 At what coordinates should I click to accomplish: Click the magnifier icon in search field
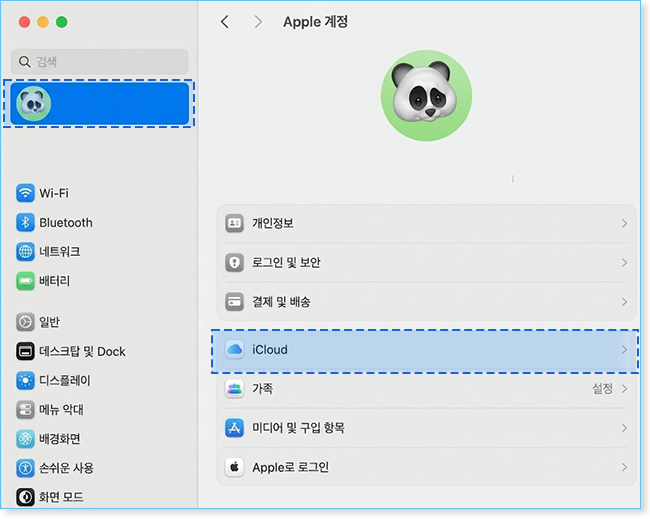pyautogui.click(x=25, y=62)
